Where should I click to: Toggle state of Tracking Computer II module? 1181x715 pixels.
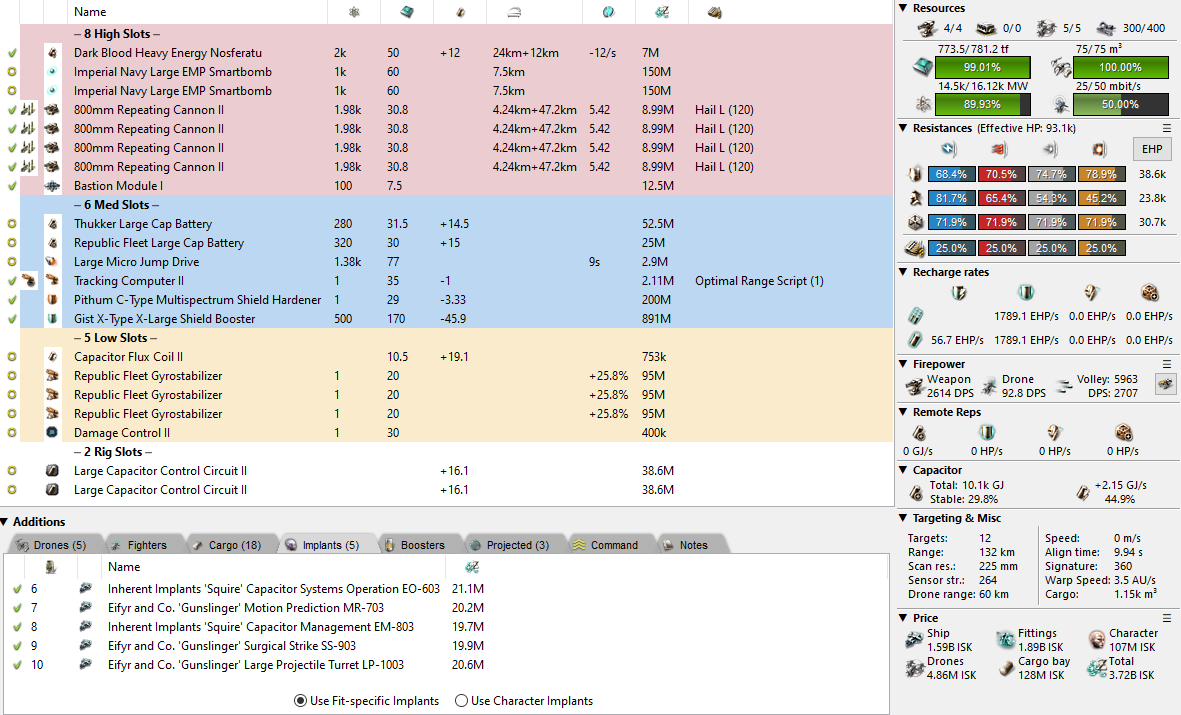[x=11, y=281]
